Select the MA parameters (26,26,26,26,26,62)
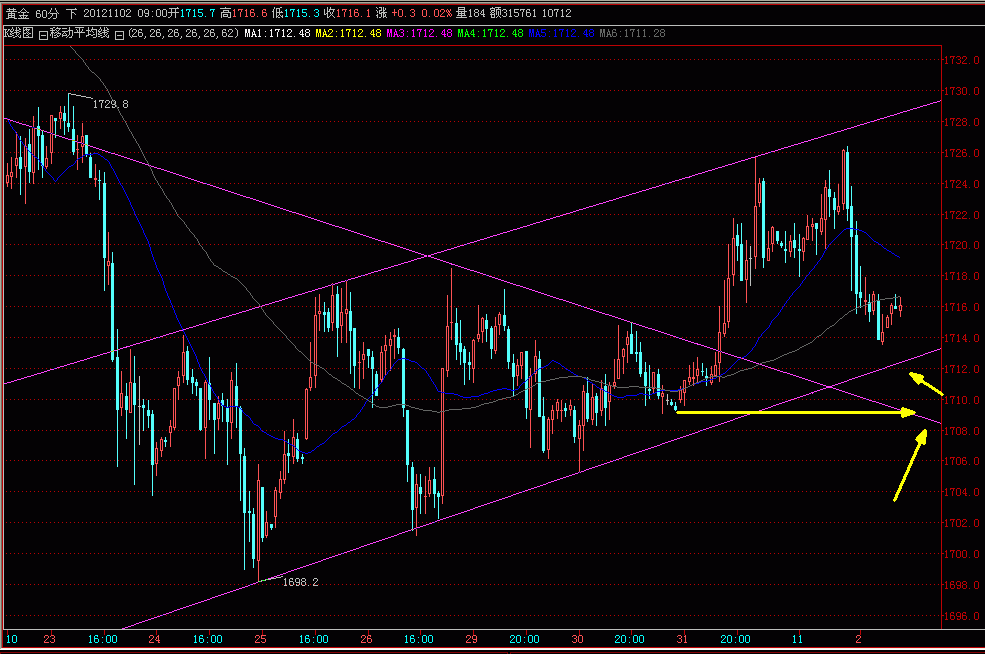The width and height of the screenshot is (985, 654). point(183,33)
